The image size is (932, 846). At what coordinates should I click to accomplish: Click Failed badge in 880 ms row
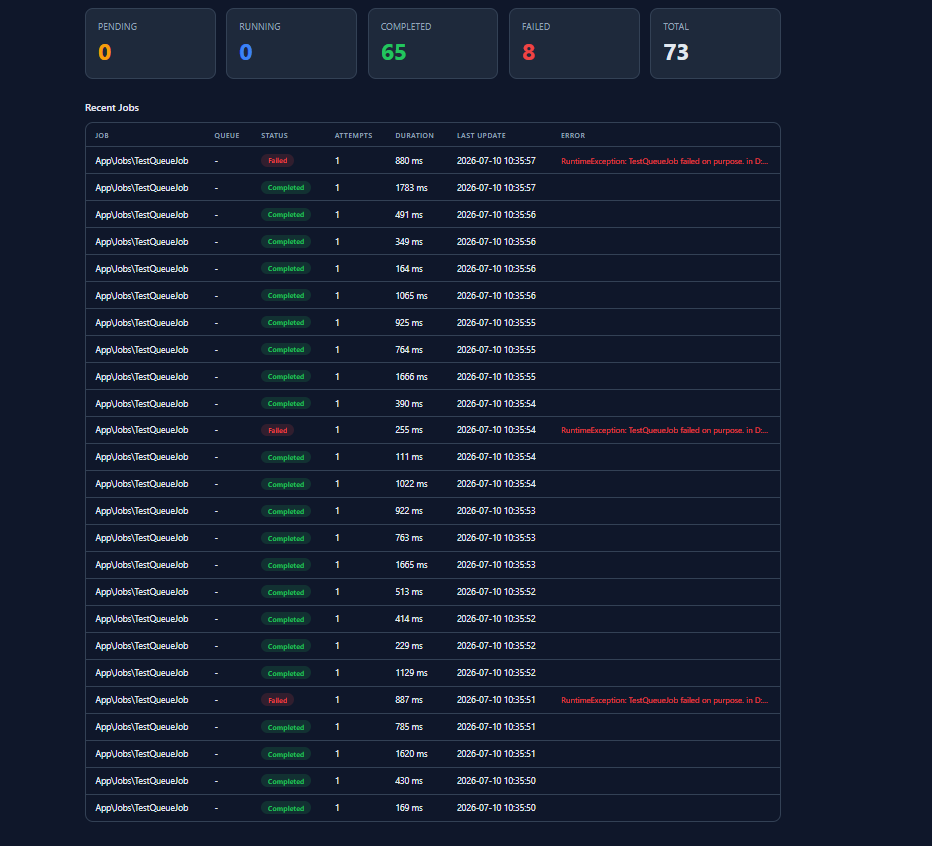(x=278, y=161)
